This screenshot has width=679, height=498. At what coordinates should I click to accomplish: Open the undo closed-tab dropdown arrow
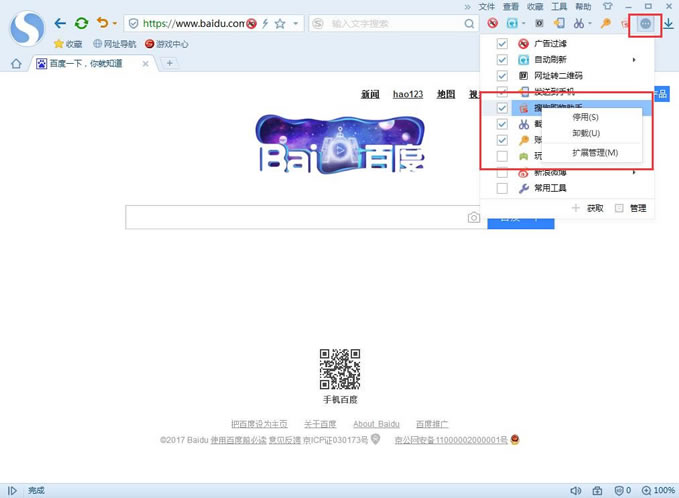[114, 23]
